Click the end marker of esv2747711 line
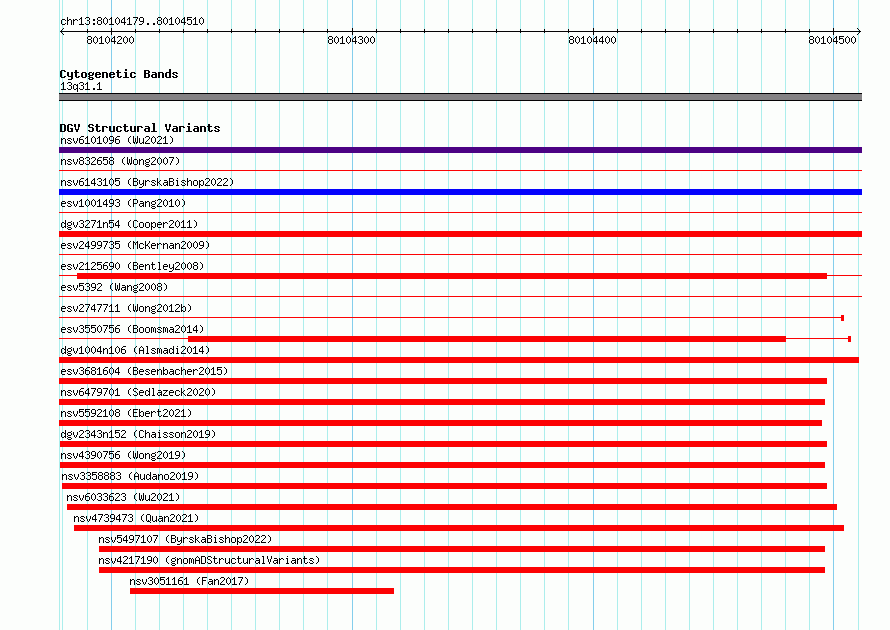The image size is (890, 630). 842,318
